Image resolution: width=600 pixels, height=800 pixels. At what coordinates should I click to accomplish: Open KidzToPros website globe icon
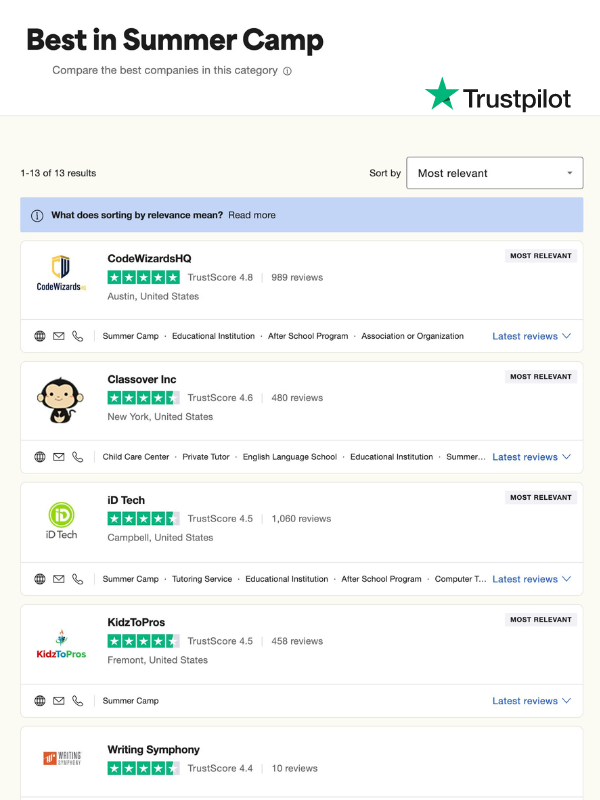pyautogui.click(x=40, y=701)
